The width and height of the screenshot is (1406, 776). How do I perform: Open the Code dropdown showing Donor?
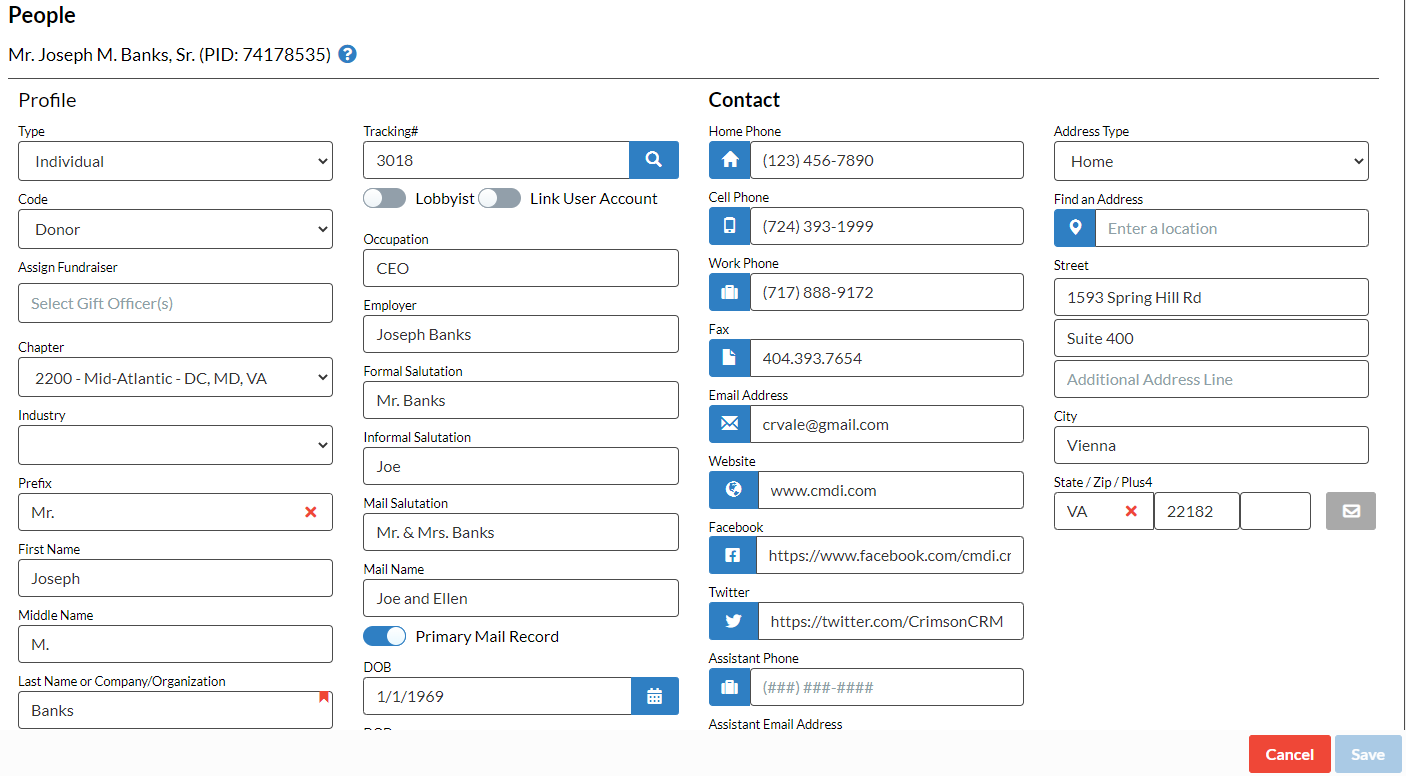point(175,229)
